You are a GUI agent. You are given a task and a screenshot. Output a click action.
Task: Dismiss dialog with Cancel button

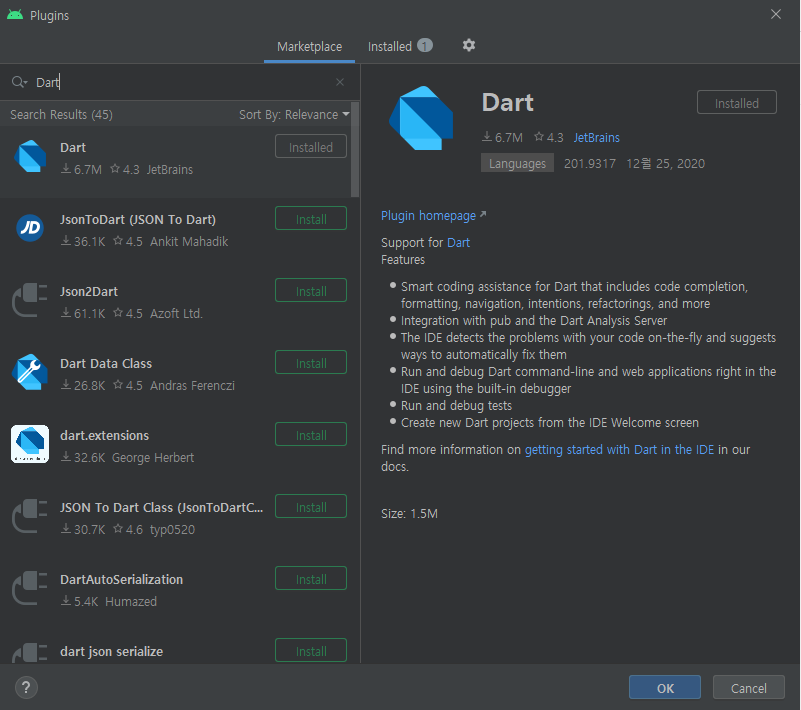tap(748, 688)
